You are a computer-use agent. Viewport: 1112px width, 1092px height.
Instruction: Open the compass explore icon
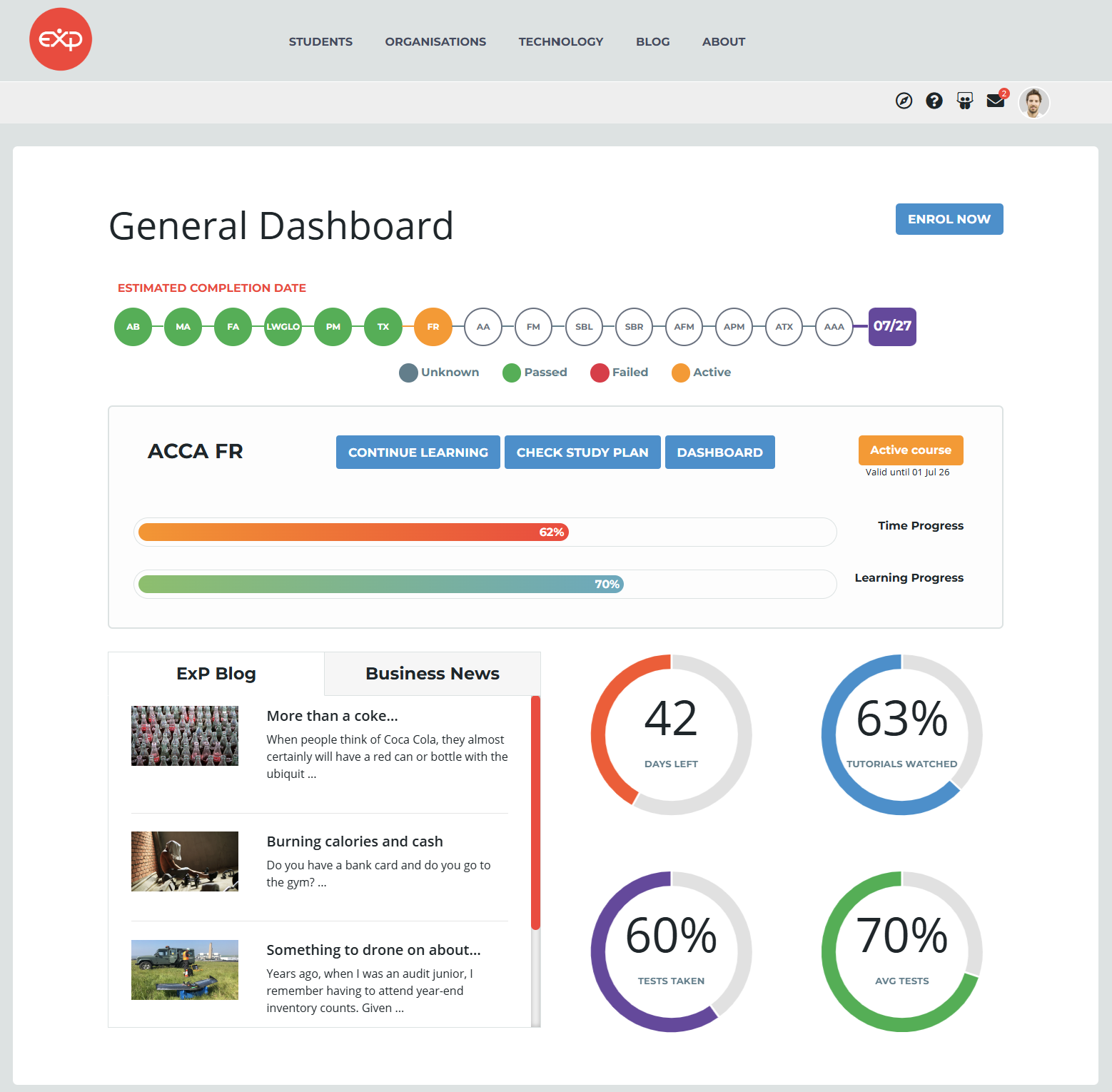(904, 101)
